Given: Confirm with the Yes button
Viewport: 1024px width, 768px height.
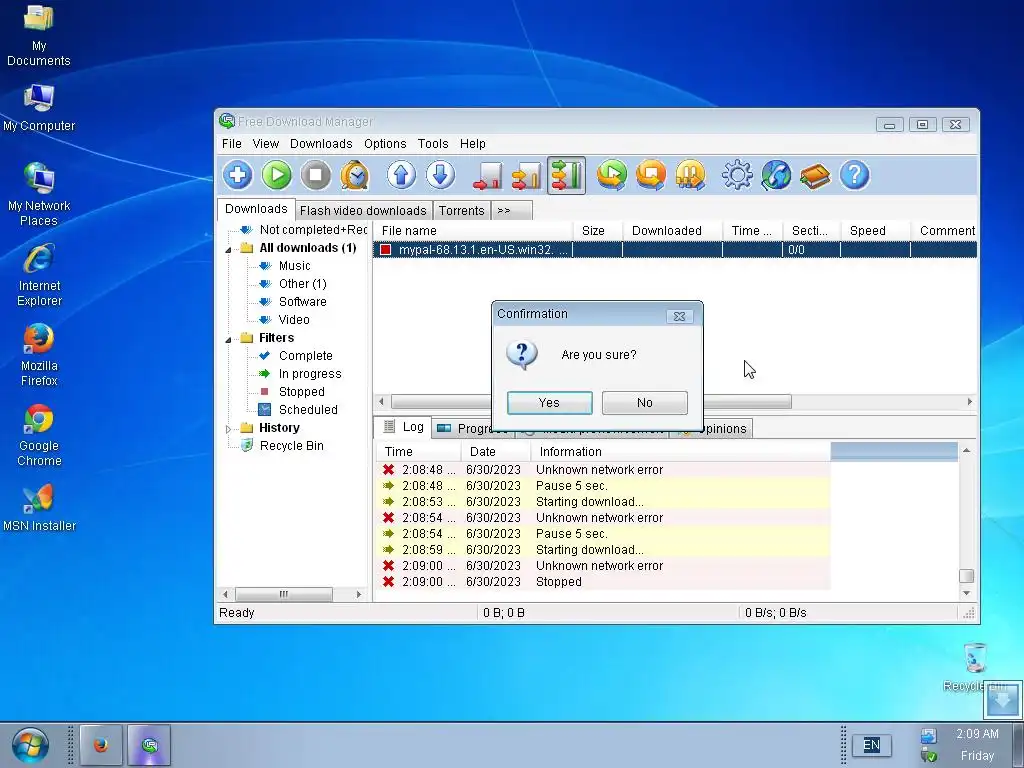Looking at the screenshot, I should click(x=549, y=402).
